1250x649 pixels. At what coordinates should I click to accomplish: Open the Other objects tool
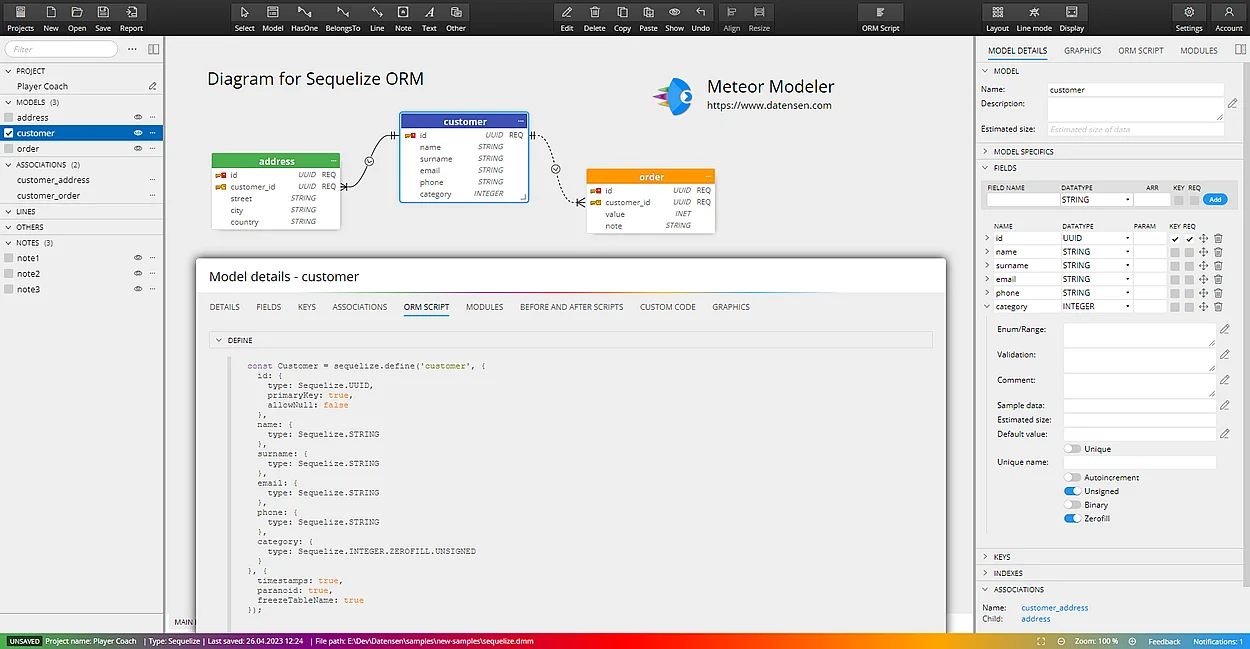[x=456, y=17]
